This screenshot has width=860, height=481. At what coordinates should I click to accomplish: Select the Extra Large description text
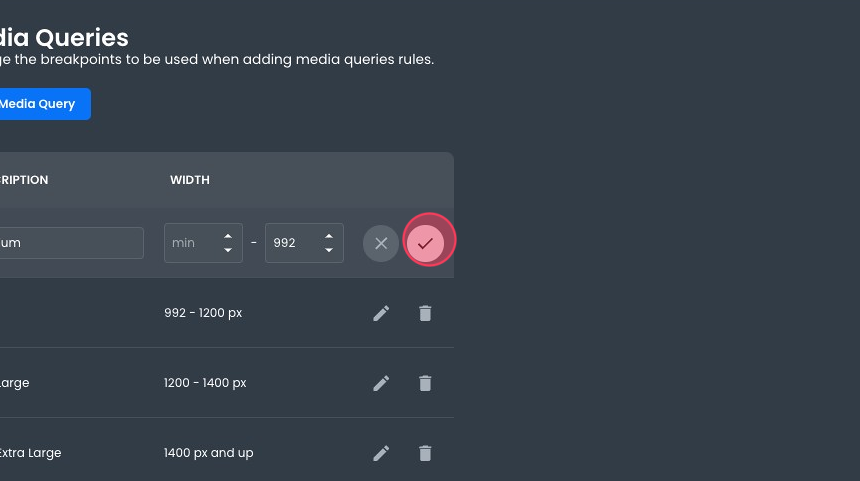pyautogui.click(x=30, y=453)
